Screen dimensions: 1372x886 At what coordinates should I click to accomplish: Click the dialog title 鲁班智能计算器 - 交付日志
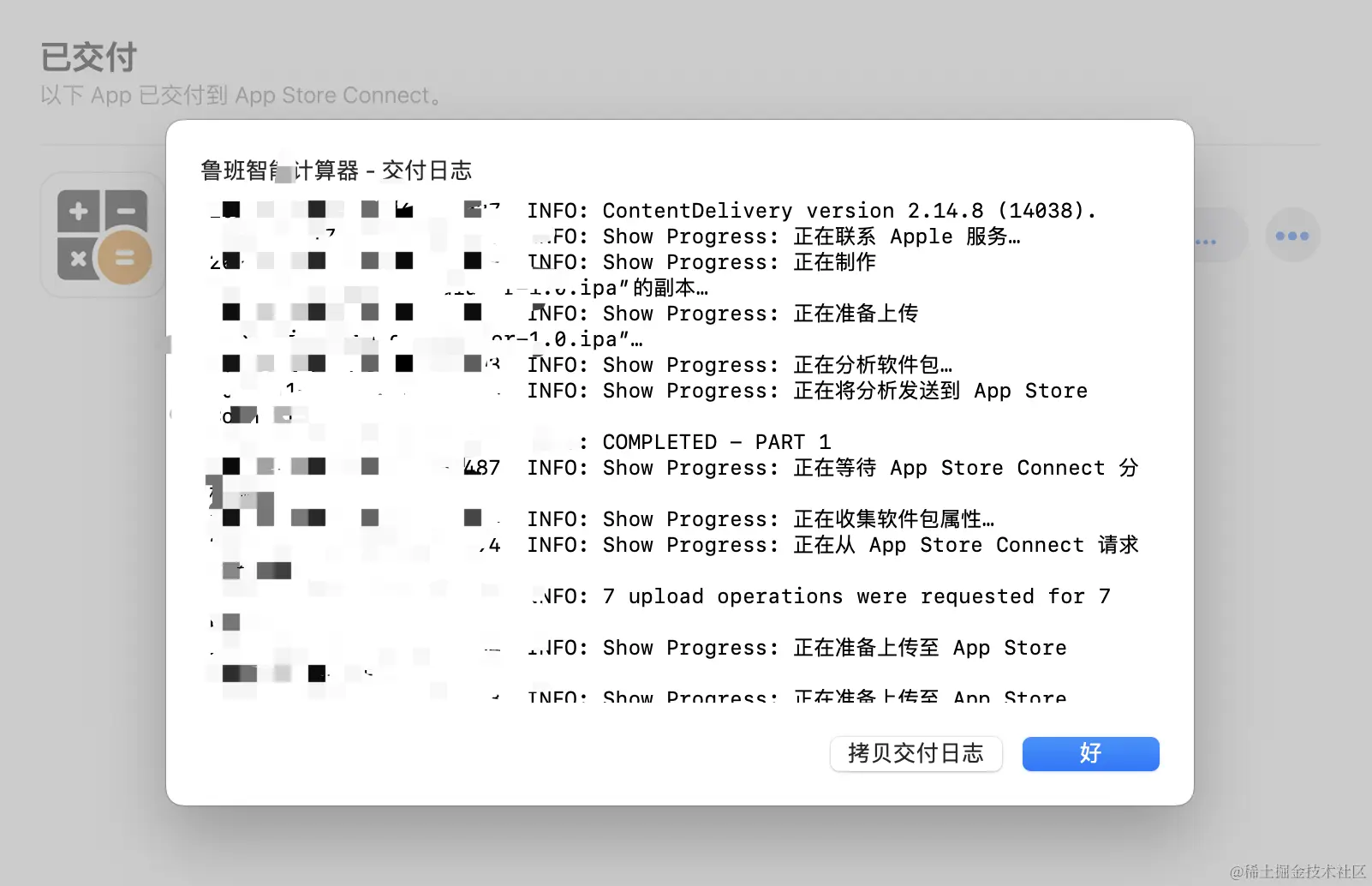[336, 171]
